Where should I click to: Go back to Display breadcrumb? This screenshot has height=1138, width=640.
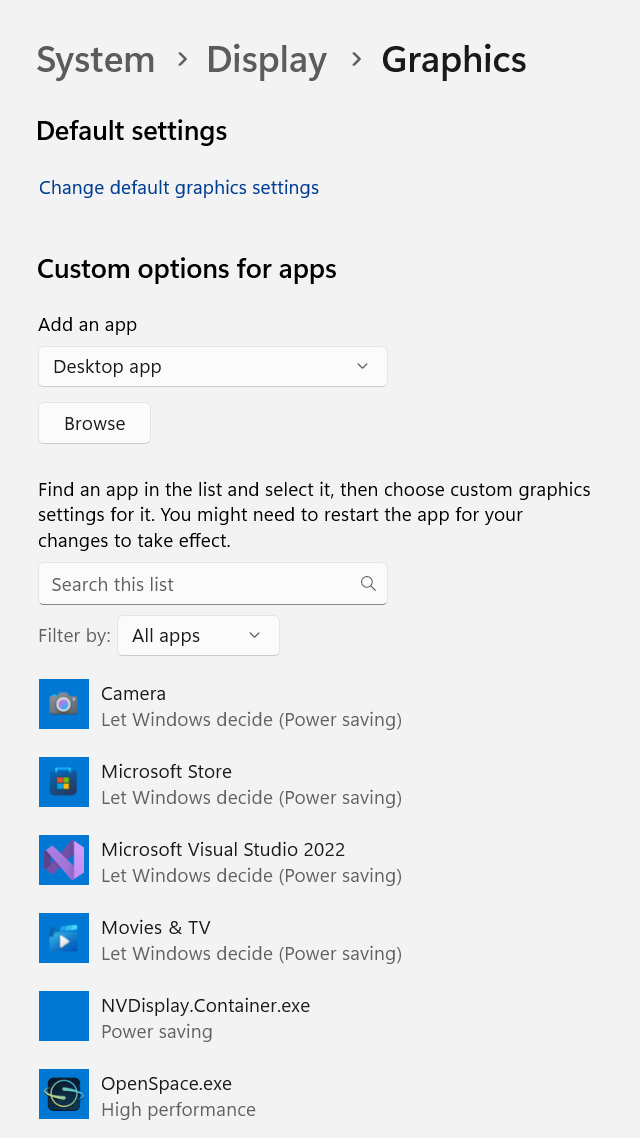click(266, 60)
